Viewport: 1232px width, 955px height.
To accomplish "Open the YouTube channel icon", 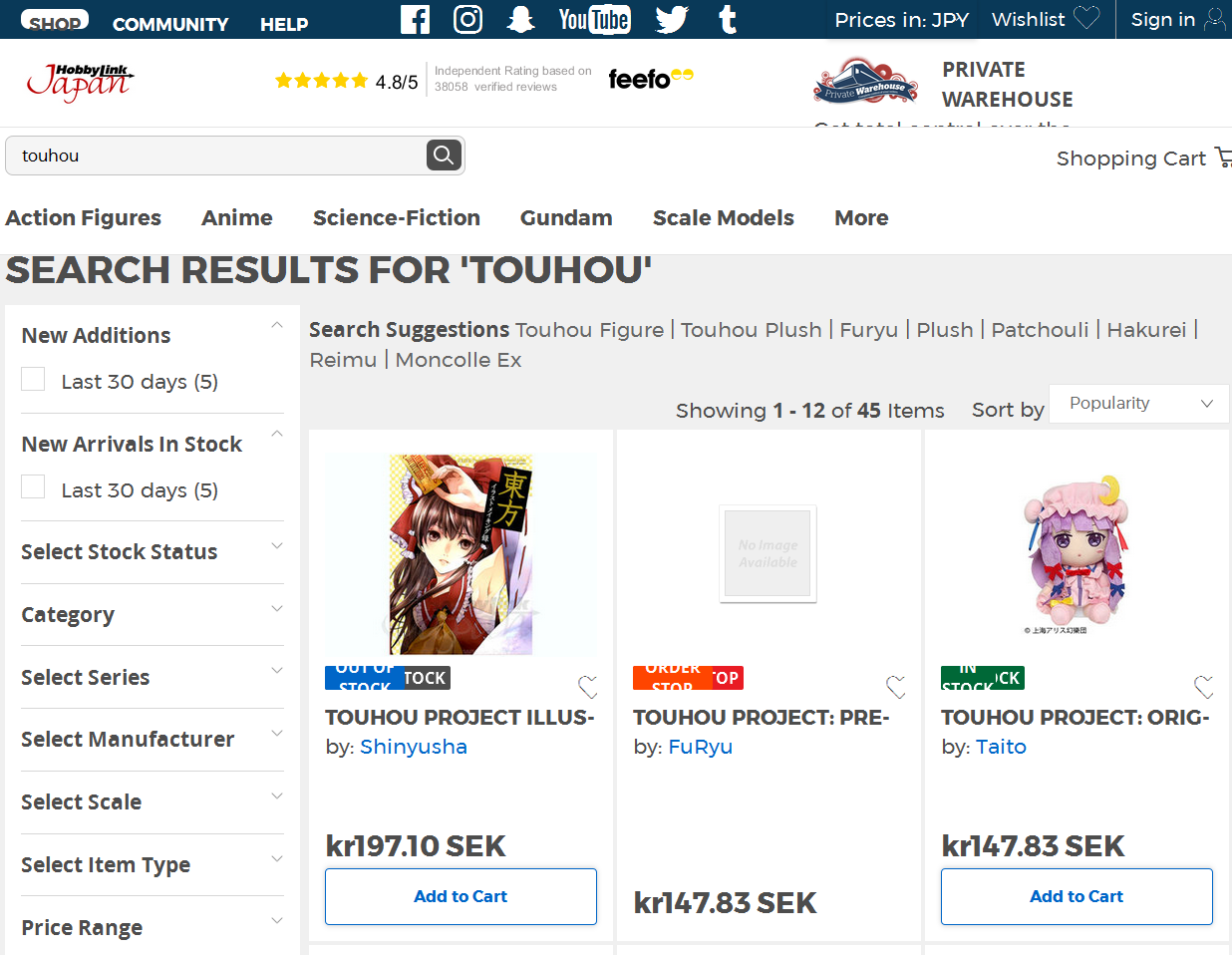I will coord(594,19).
